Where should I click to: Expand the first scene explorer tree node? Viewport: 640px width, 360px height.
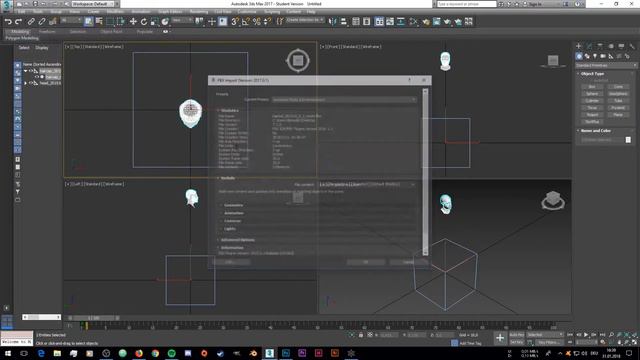point(25,71)
